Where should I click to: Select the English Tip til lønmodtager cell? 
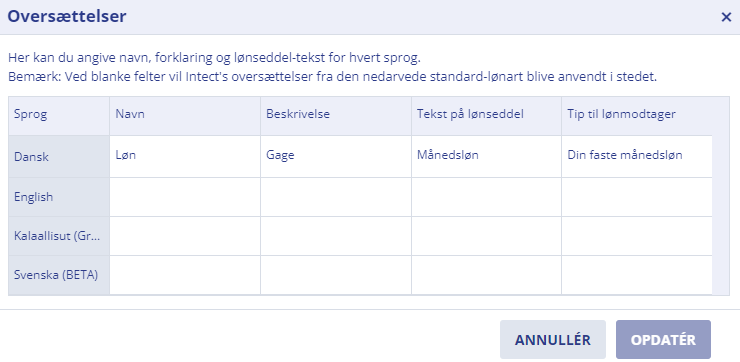[x=637, y=197]
